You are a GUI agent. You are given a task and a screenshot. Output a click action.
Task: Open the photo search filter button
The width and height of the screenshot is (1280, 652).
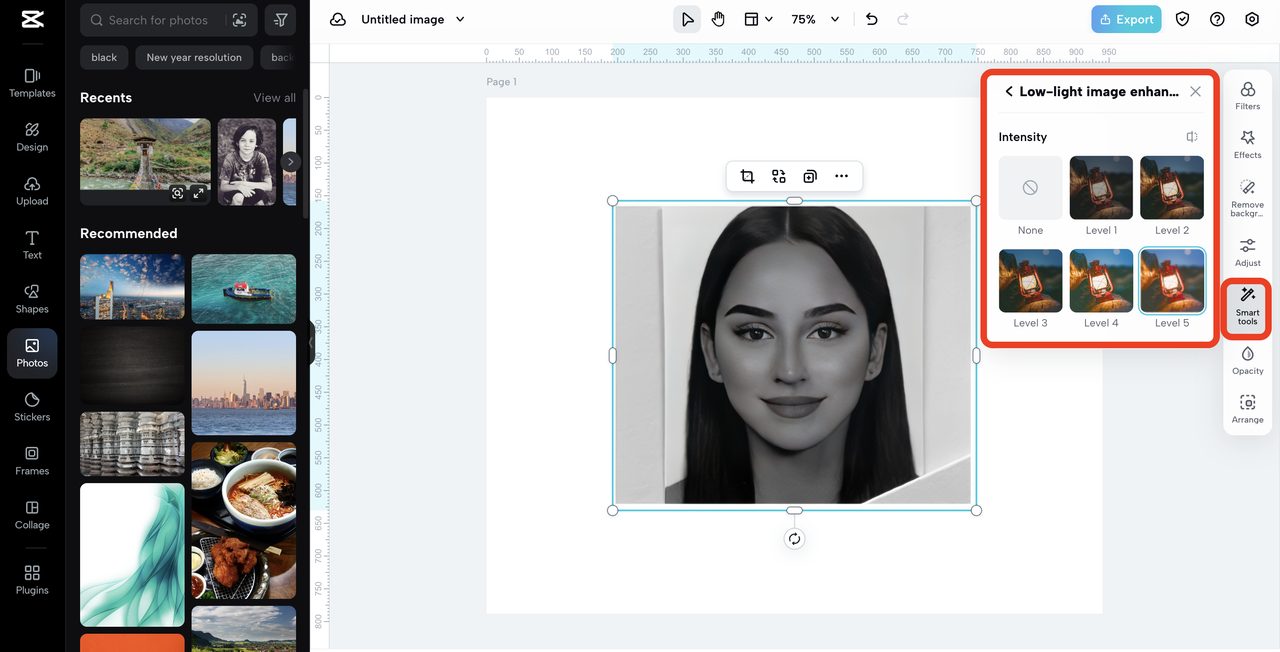click(281, 20)
